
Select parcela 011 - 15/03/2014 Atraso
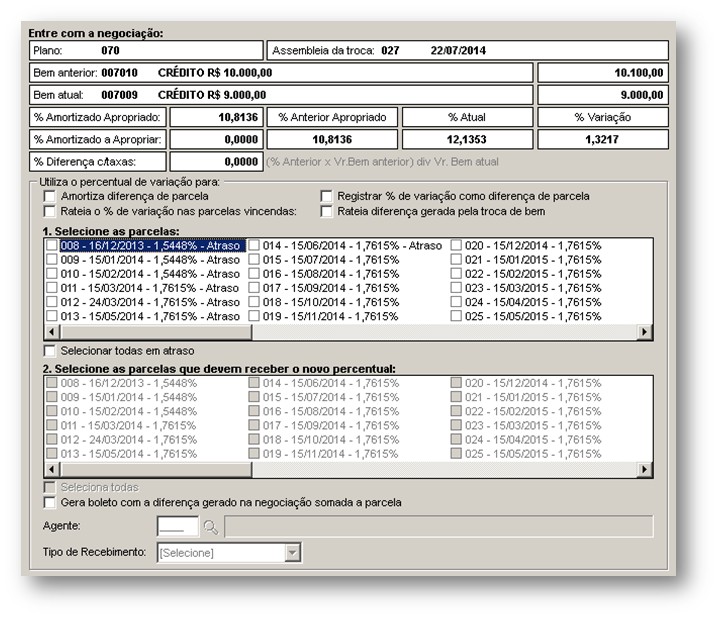point(52,288)
